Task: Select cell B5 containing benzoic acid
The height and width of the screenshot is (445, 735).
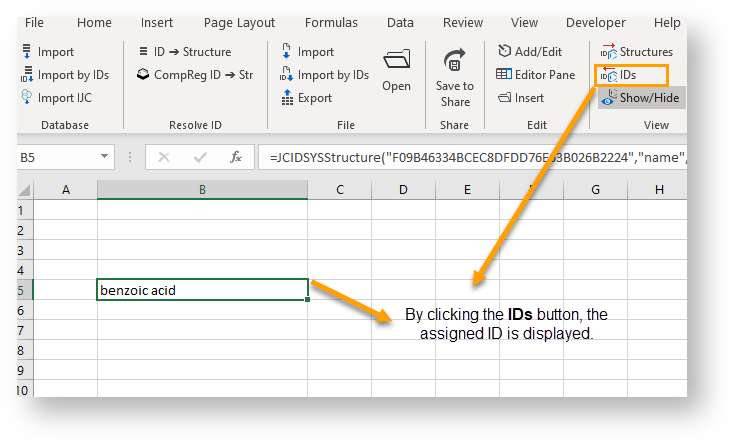Action: click(x=202, y=290)
